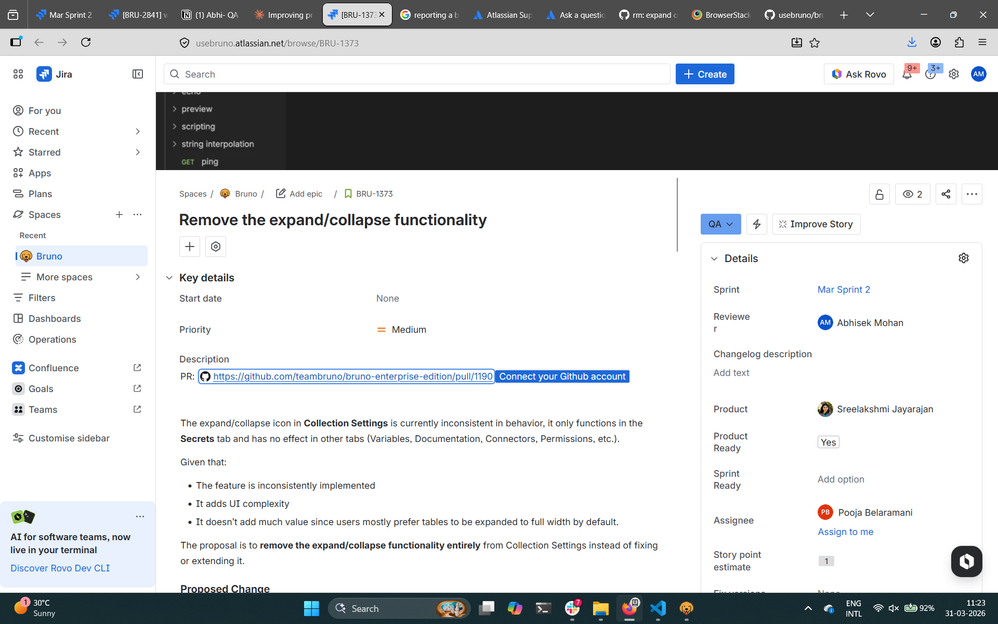998x624 pixels.
Task: Click Add option for Sprint Ready
Action: (x=841, y=479)
